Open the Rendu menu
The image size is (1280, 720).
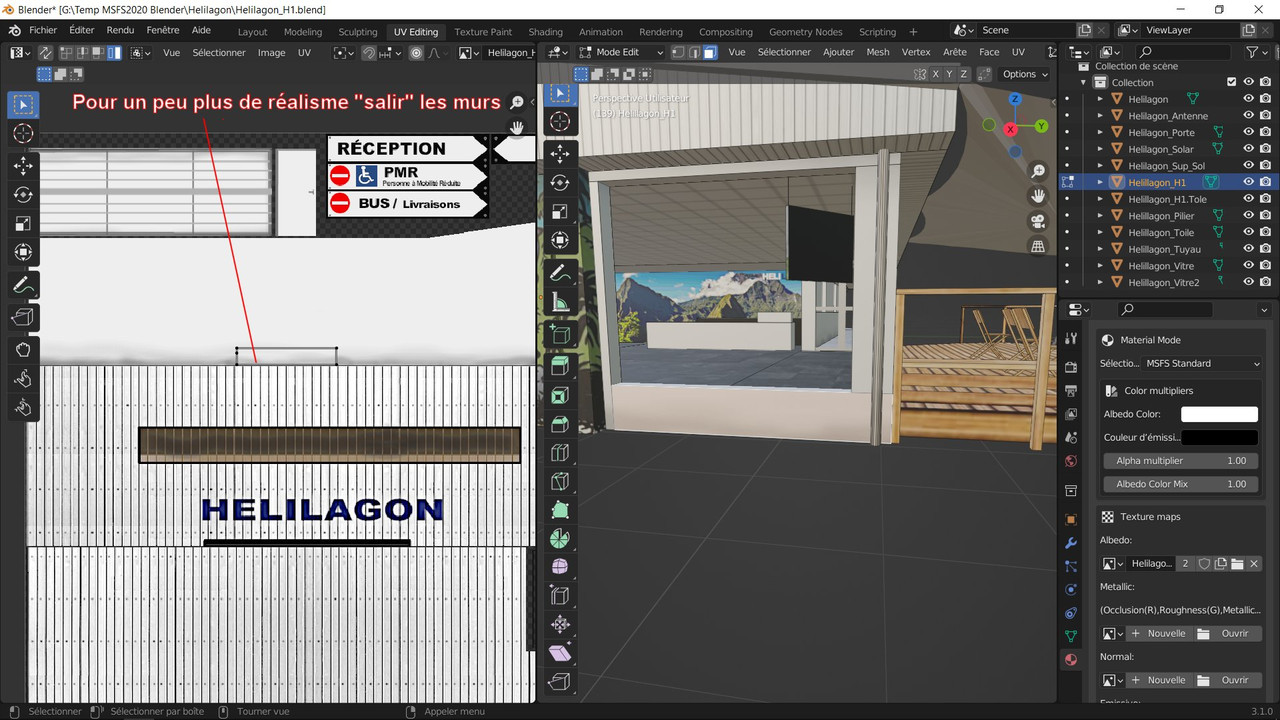[x=120, y=30]
